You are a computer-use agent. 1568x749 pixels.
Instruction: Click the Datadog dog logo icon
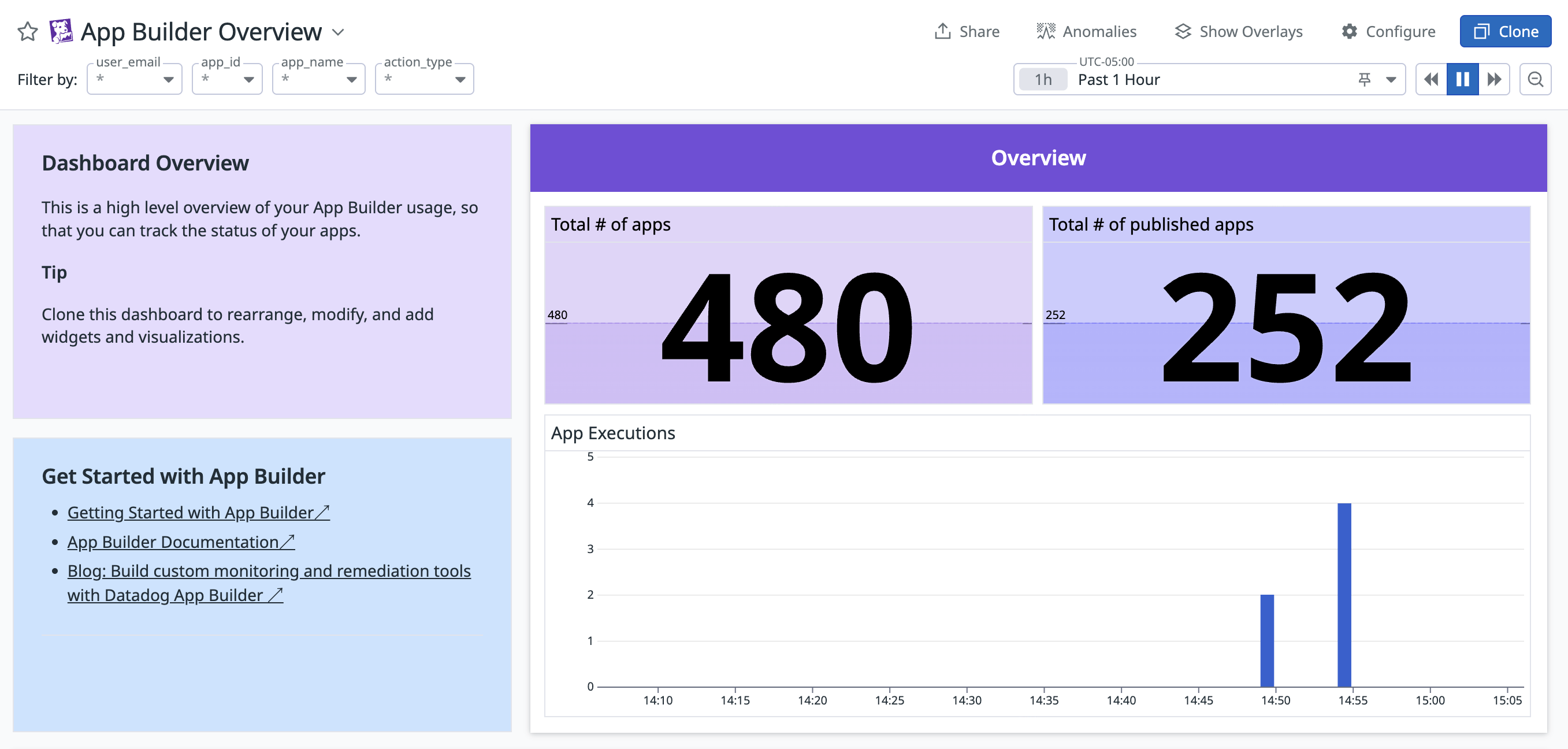click(61, 32)
